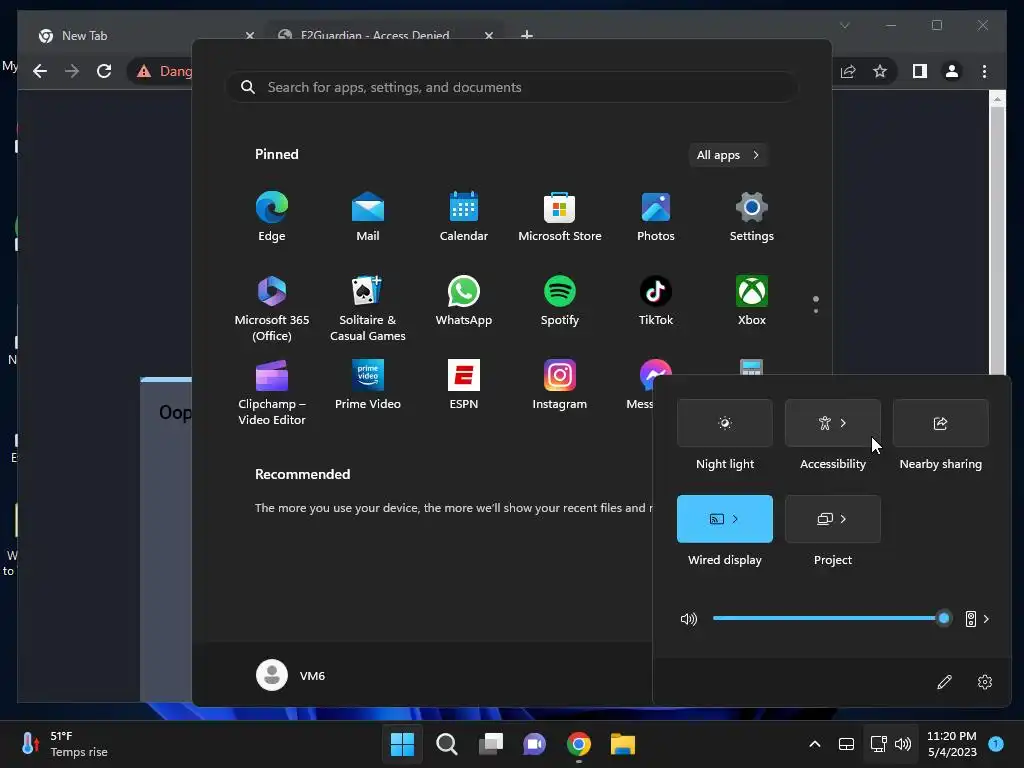Open Clipchamp Video Editor
1024x768 pixels.
(272, 392)
